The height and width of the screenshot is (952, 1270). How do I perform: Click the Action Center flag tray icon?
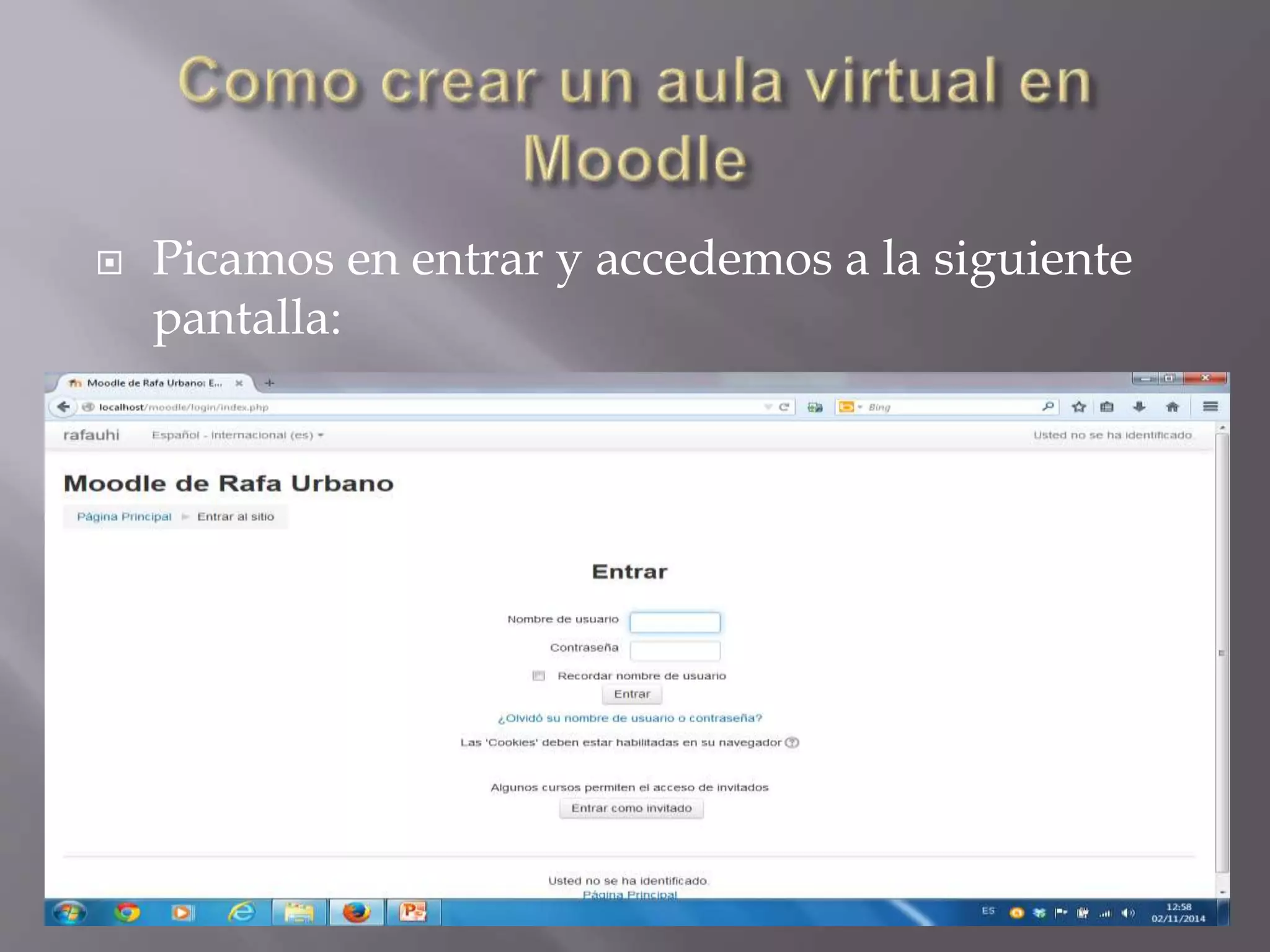tap(1061, 912)
